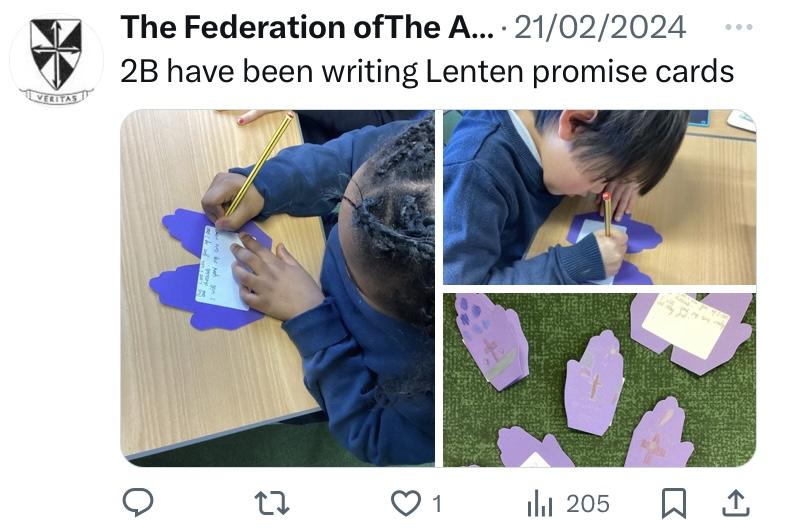Screen dimensions: 797x532
Task: Open photo of boy leaning over desk
Action: click(599, 197)
